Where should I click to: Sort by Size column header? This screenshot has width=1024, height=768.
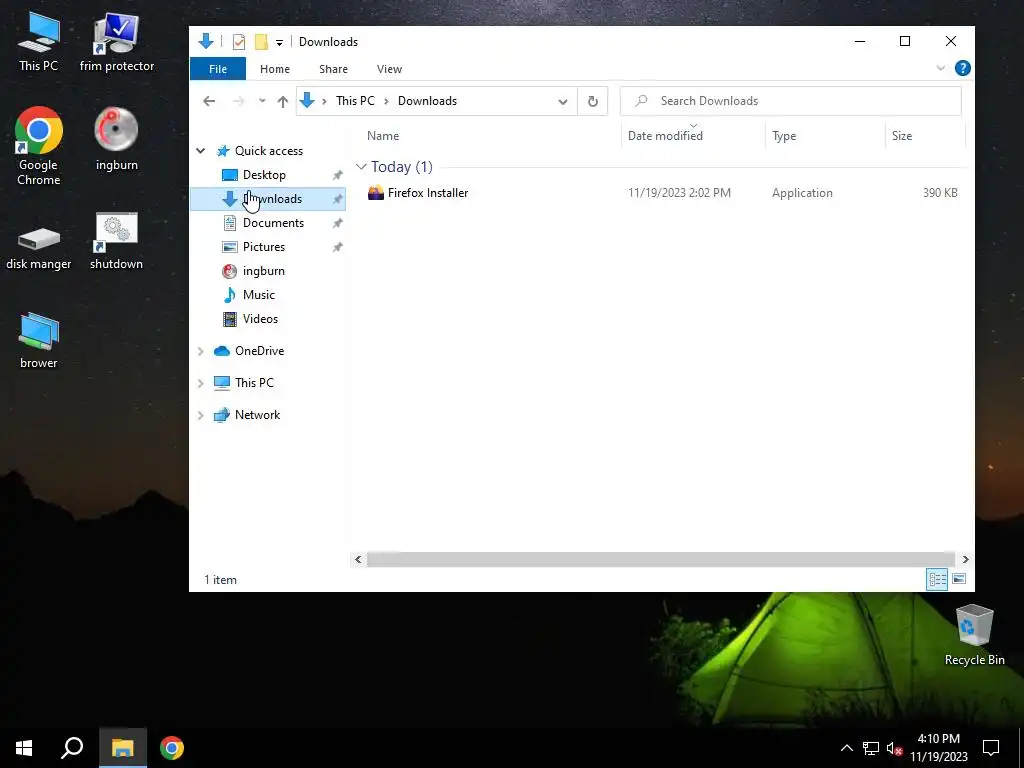pyautogui.click(x=902, y=136)
